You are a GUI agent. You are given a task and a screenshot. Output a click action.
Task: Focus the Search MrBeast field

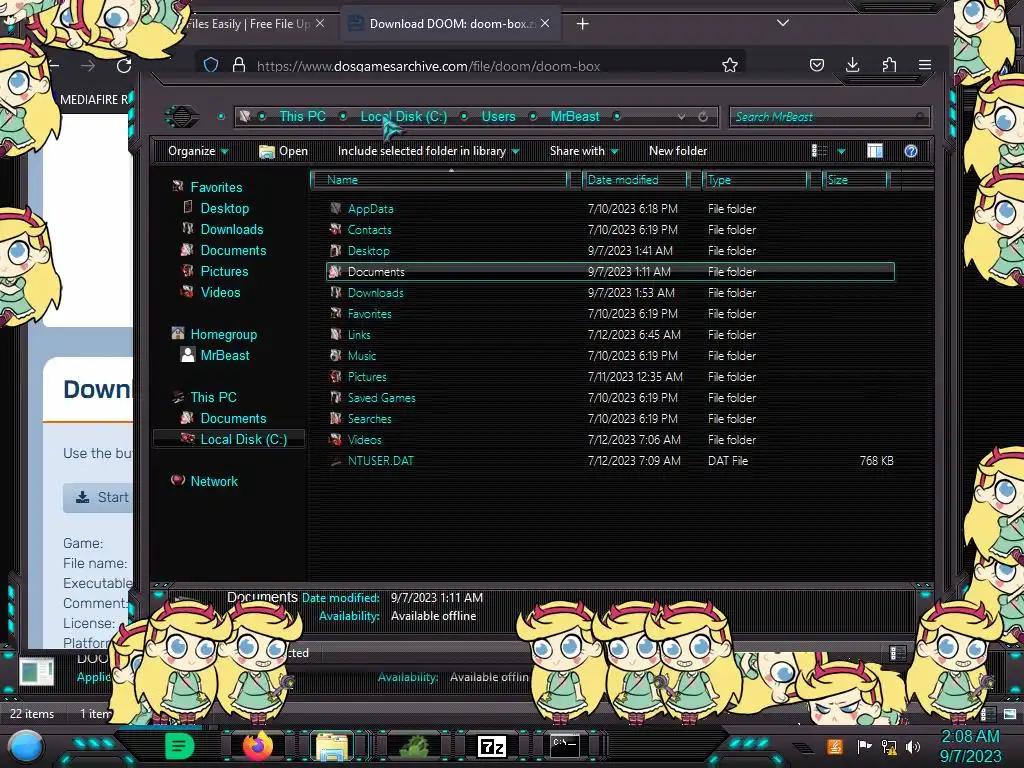coord(829,117)
